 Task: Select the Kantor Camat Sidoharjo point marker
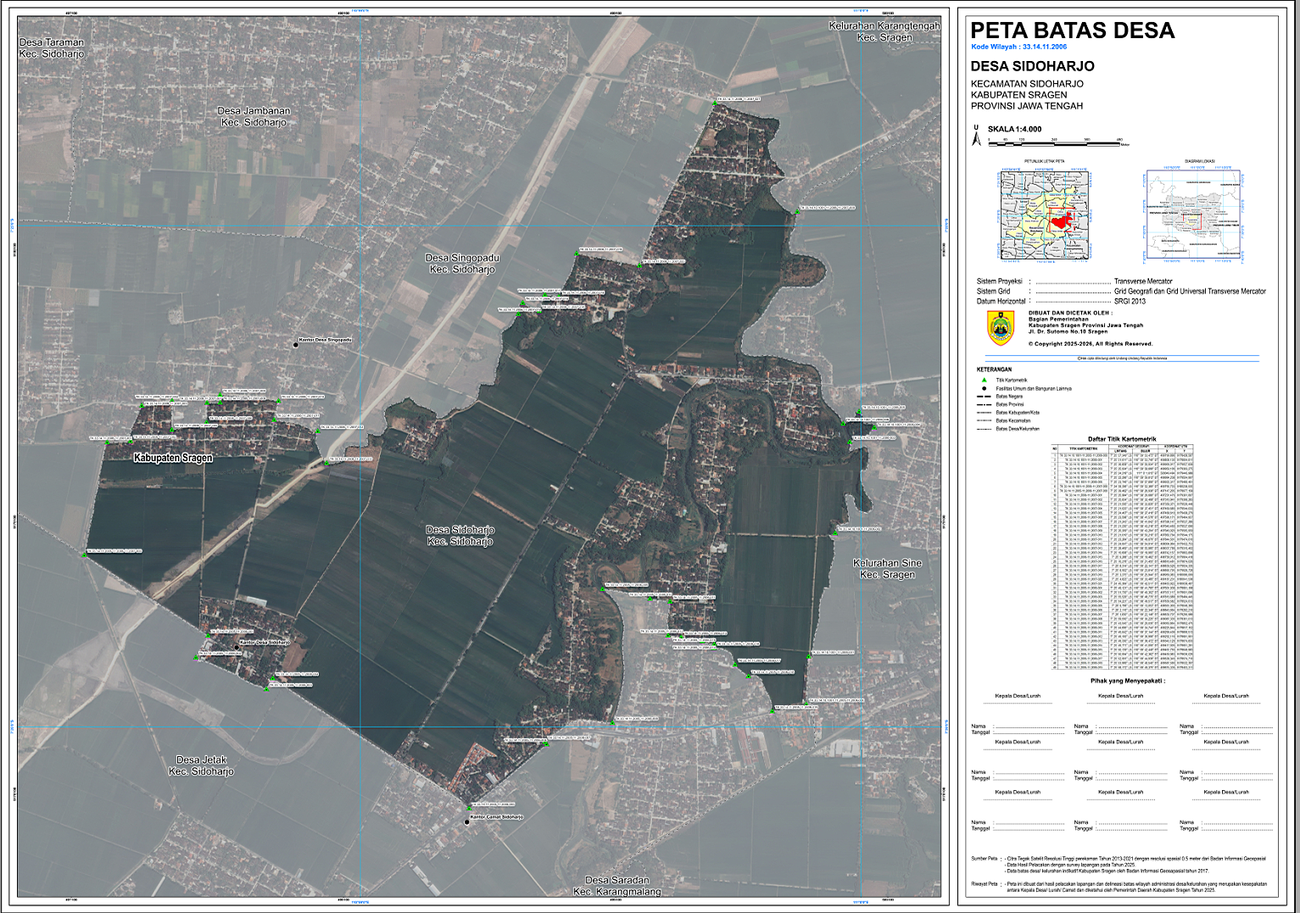(x=467, y=823)
